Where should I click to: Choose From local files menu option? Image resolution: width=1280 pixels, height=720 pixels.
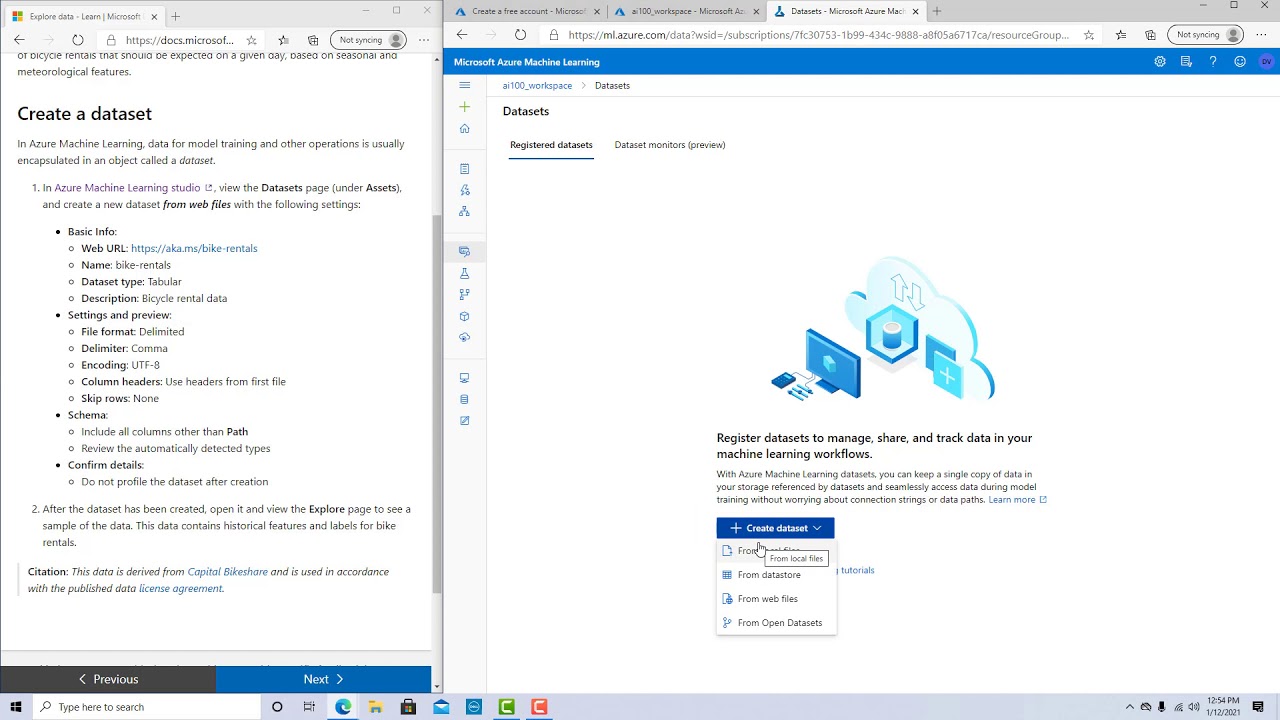tap(776, 551)
